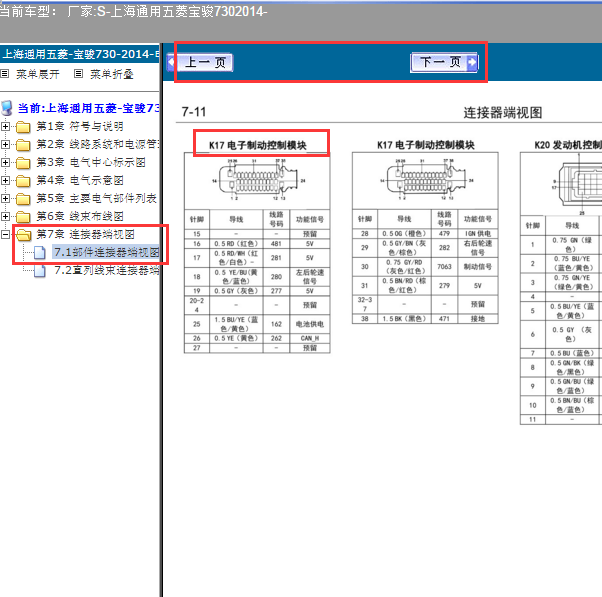602x597 pixels.
Task: Click cell 接地 in pin 38 row
Action: coord(478,319)
